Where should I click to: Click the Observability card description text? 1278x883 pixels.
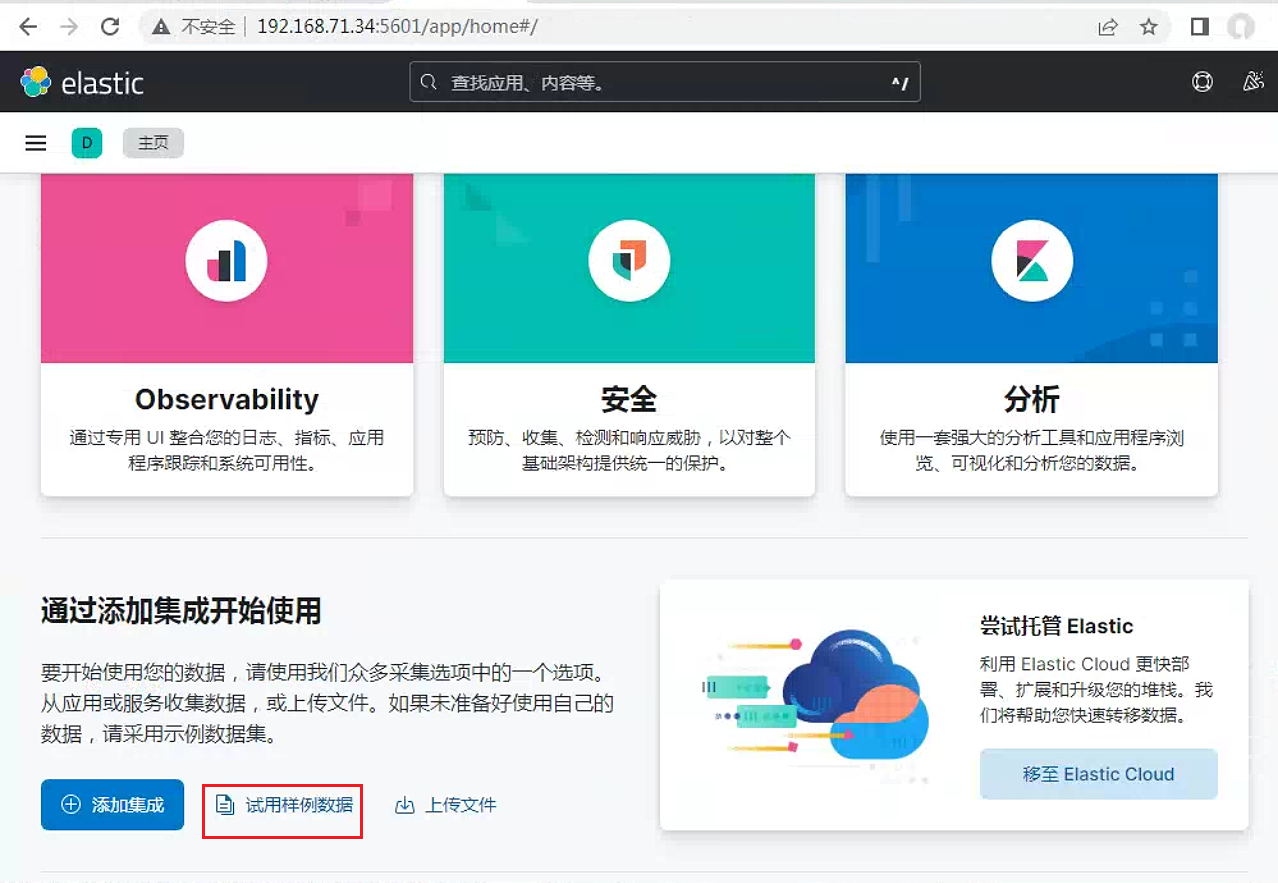[x=227, y=451]
